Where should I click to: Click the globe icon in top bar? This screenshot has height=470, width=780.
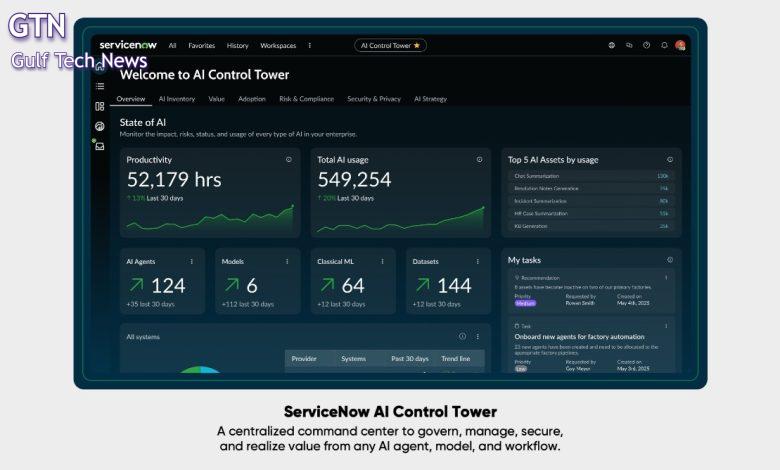point(611,45)
